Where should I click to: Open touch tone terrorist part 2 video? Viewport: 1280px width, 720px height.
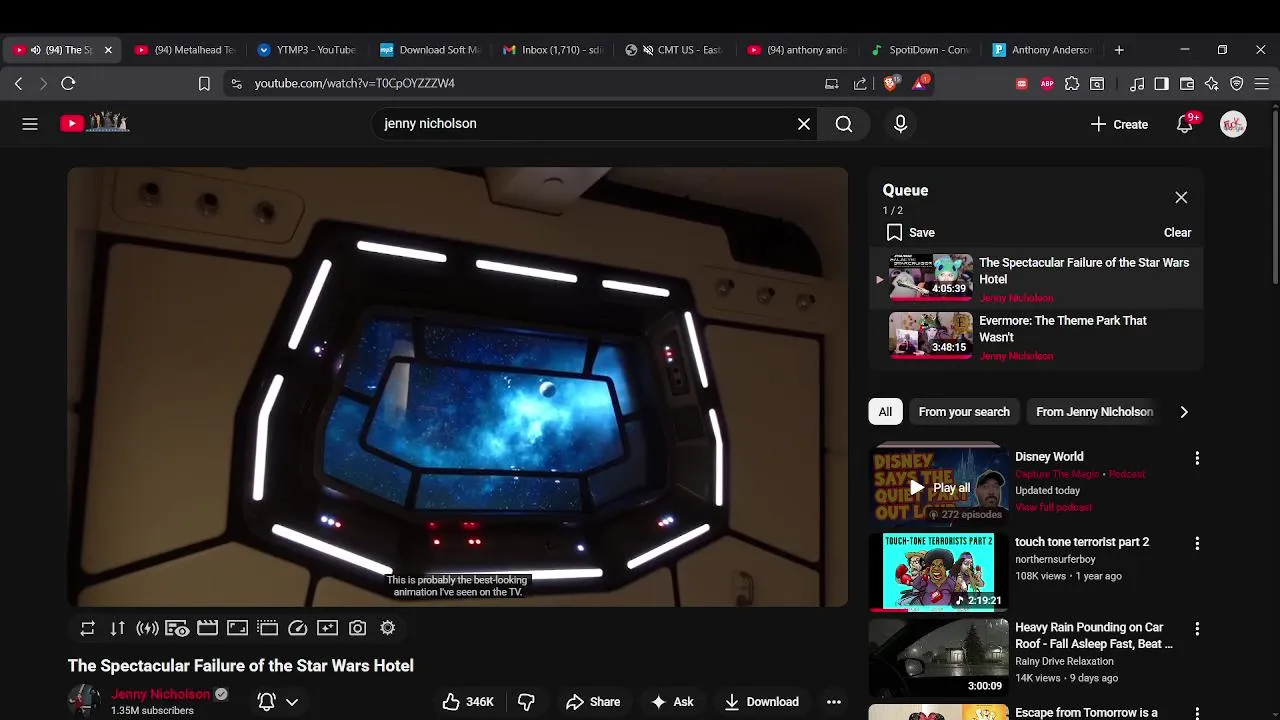coord(1082,542)
